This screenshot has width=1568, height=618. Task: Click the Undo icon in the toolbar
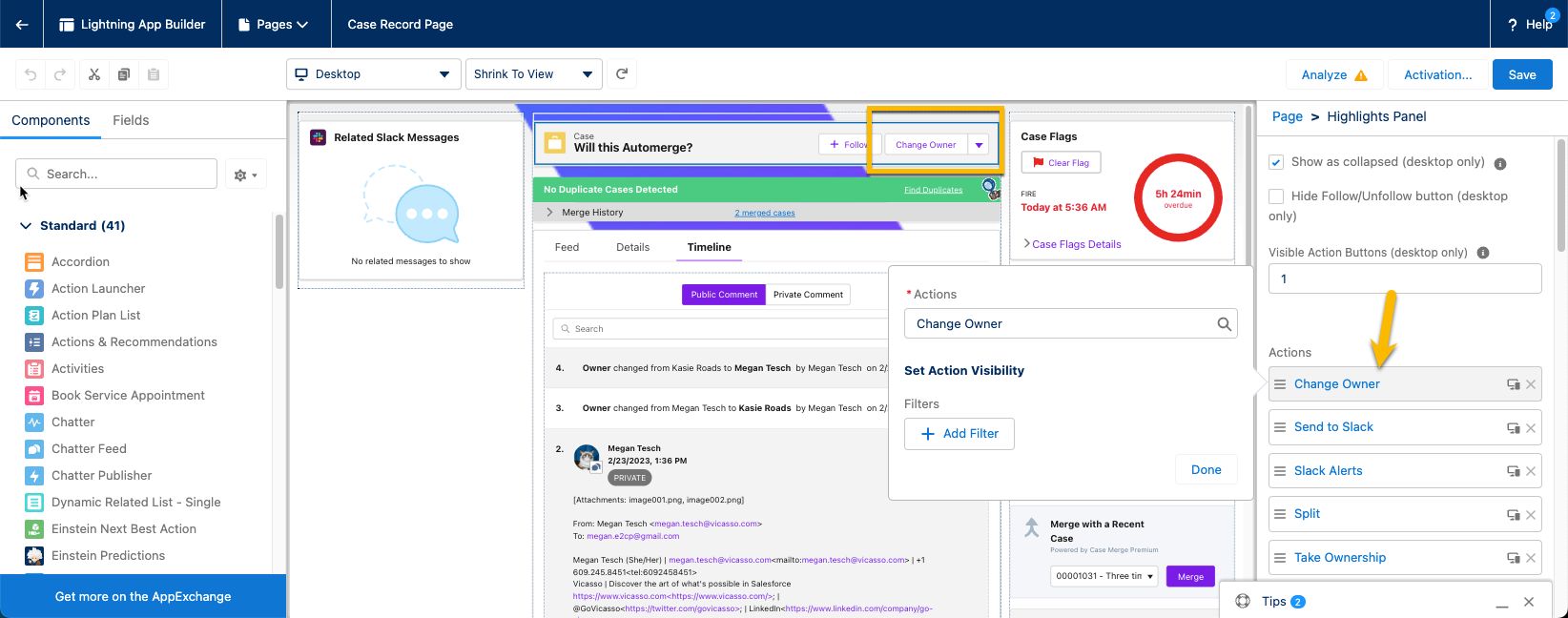[31, 74]
